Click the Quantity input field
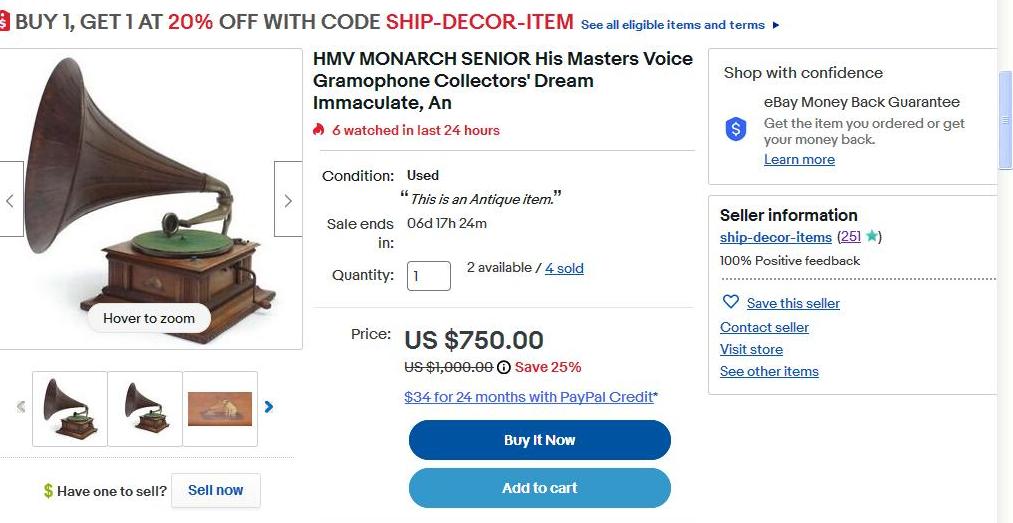The image size is (1013, 523). (429, 275)
